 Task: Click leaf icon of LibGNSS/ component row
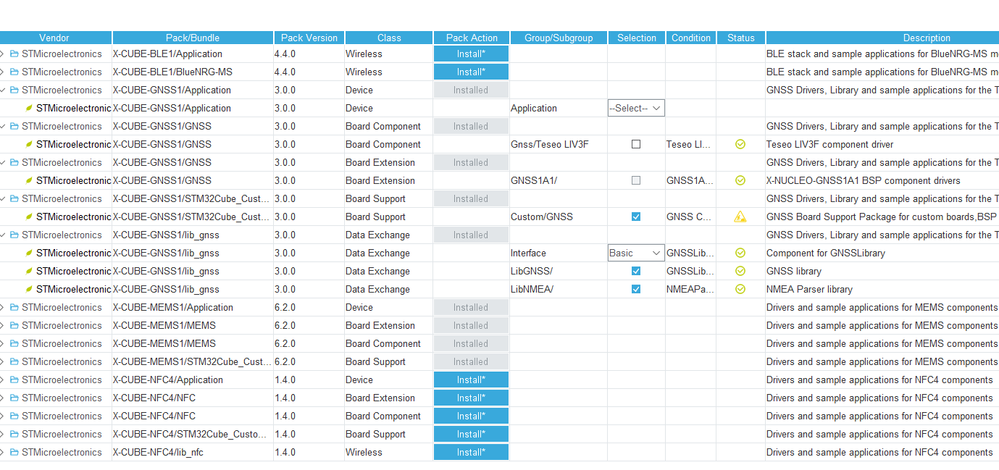pos(29,271)
